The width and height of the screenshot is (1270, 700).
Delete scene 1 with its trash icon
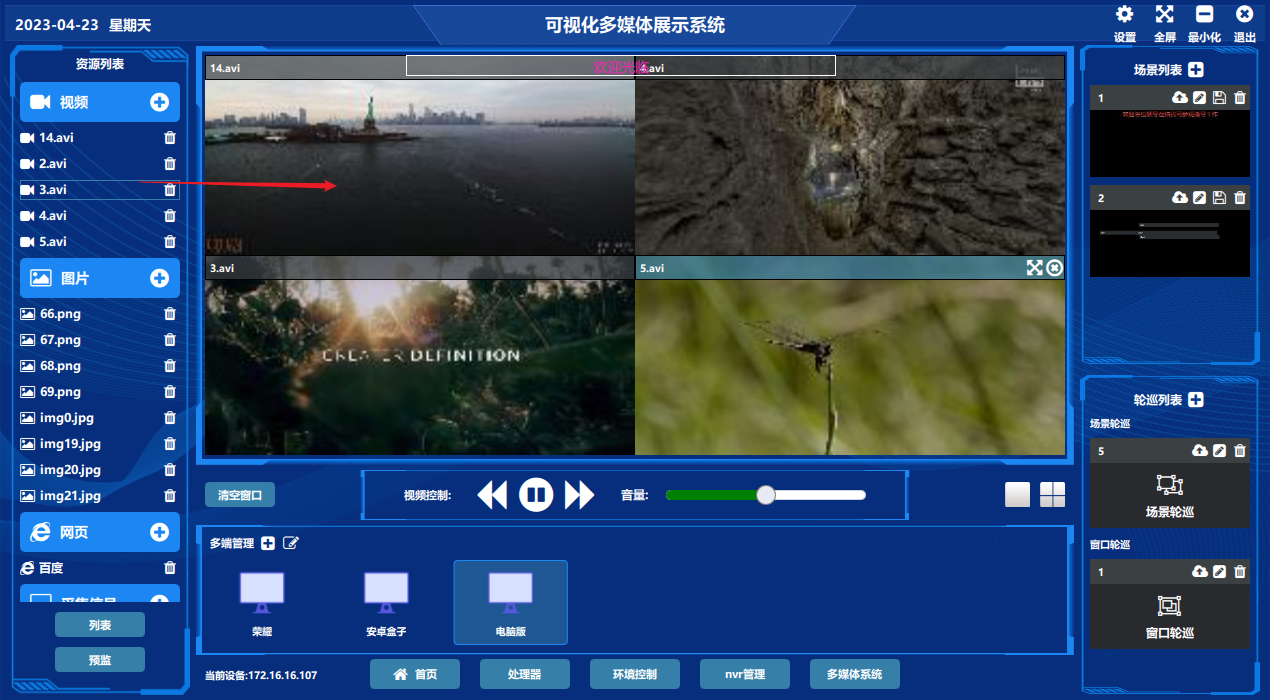click(1240, 98)
